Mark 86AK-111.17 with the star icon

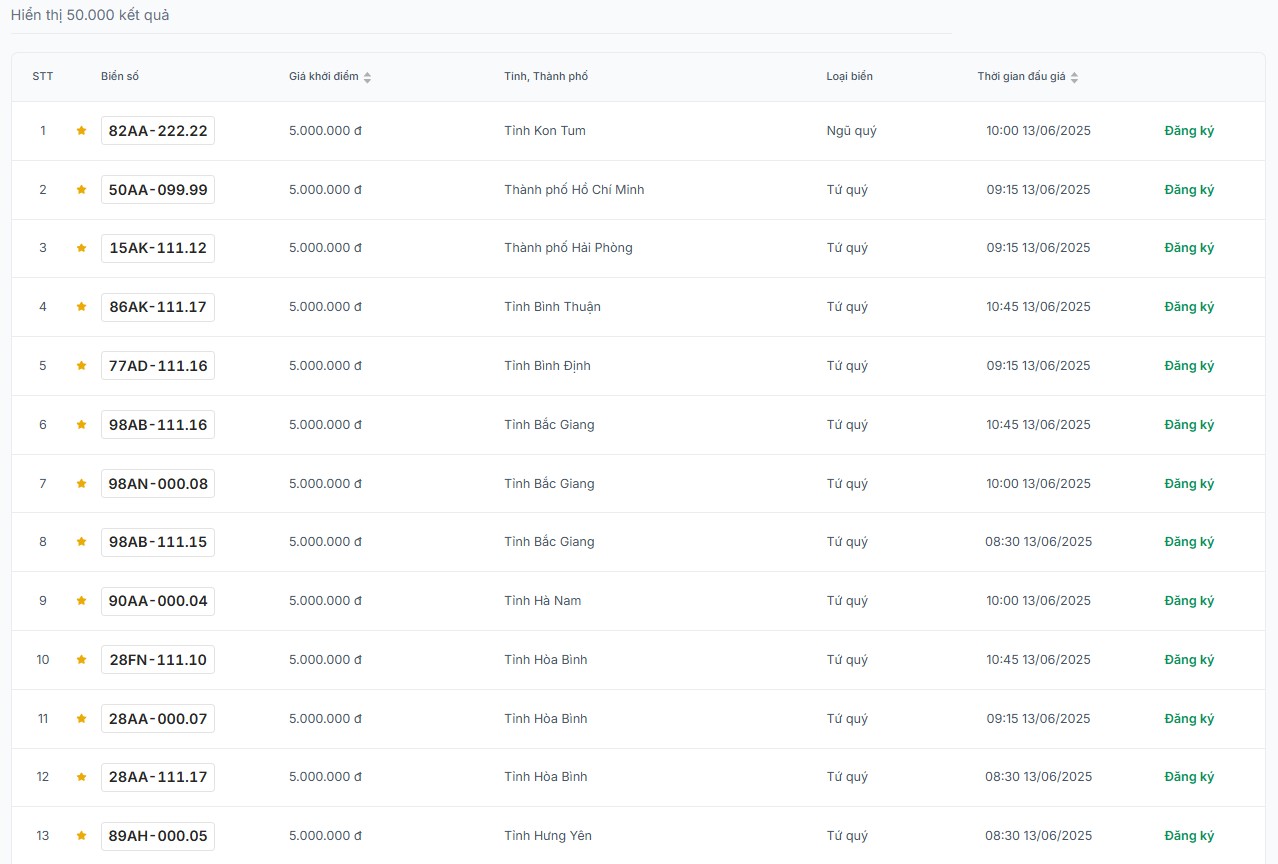82,307
